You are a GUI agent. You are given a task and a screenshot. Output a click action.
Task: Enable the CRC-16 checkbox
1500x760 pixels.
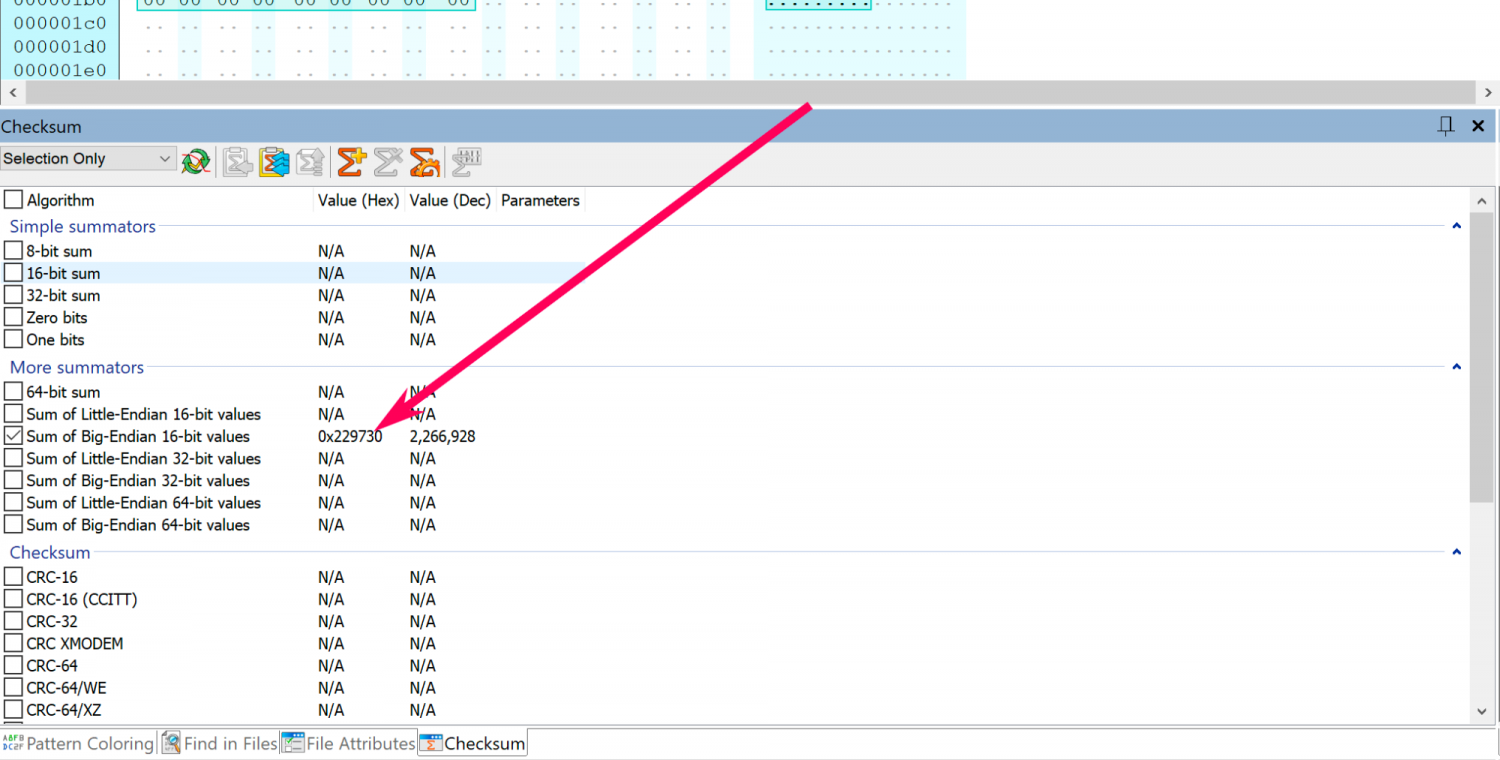click(13, 577)
